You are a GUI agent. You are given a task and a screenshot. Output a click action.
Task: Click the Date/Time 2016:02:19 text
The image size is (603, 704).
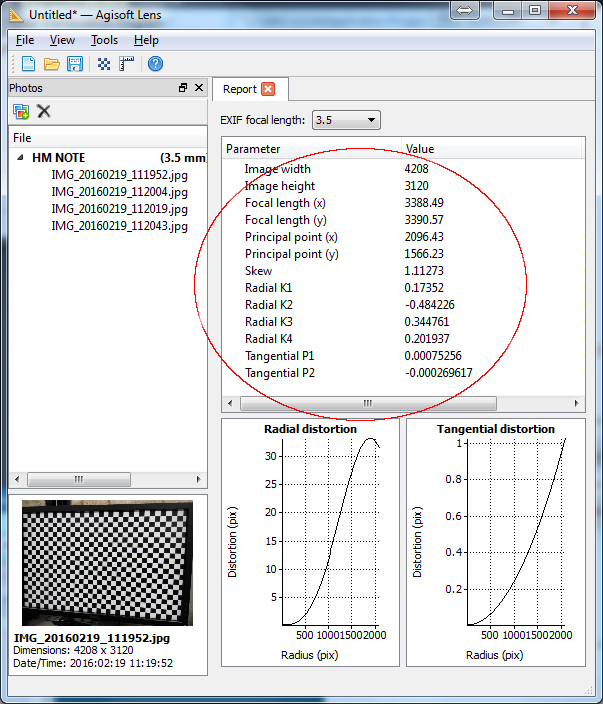(x=93, y=663)
